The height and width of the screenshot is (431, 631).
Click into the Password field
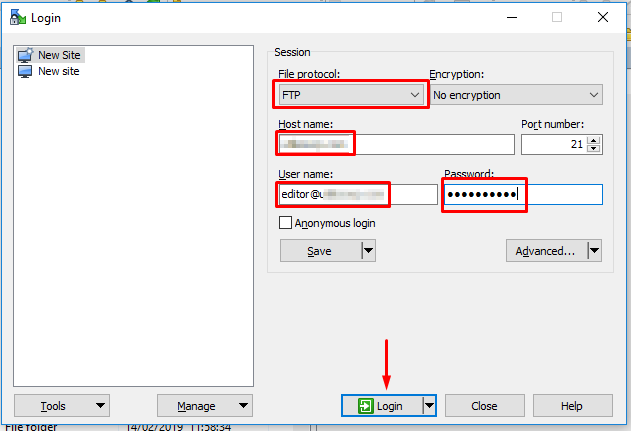(x=523, y=194)
